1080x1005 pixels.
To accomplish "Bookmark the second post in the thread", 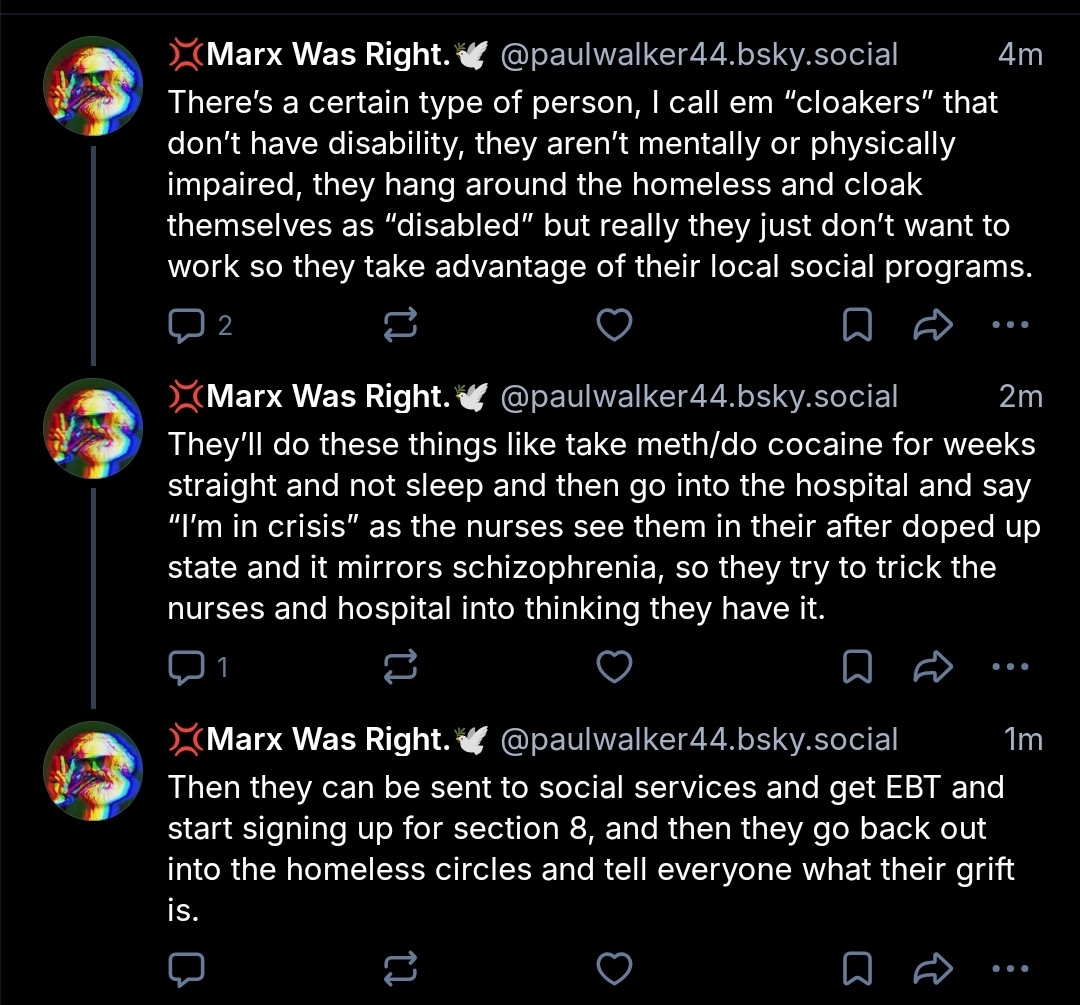I will [x=857, y=666].
